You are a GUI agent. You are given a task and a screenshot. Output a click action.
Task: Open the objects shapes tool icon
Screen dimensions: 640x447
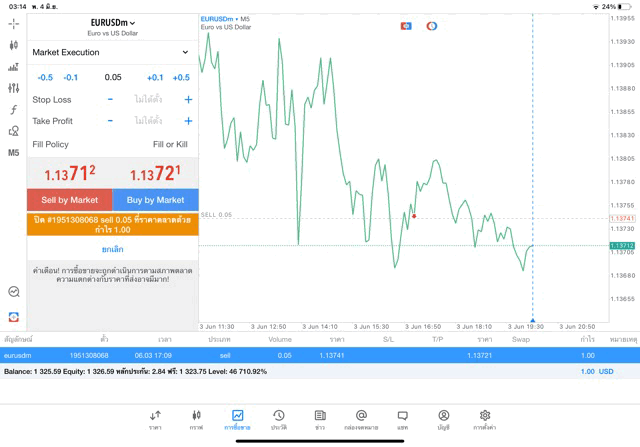[x=14, y=131]
